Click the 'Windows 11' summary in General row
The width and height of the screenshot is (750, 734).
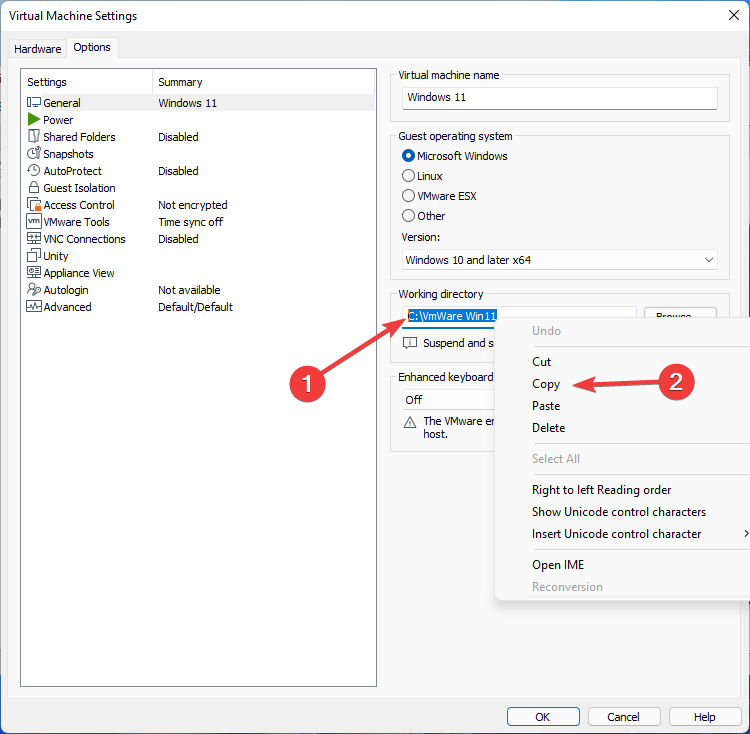pyautogui.click(x=188, y=103)
